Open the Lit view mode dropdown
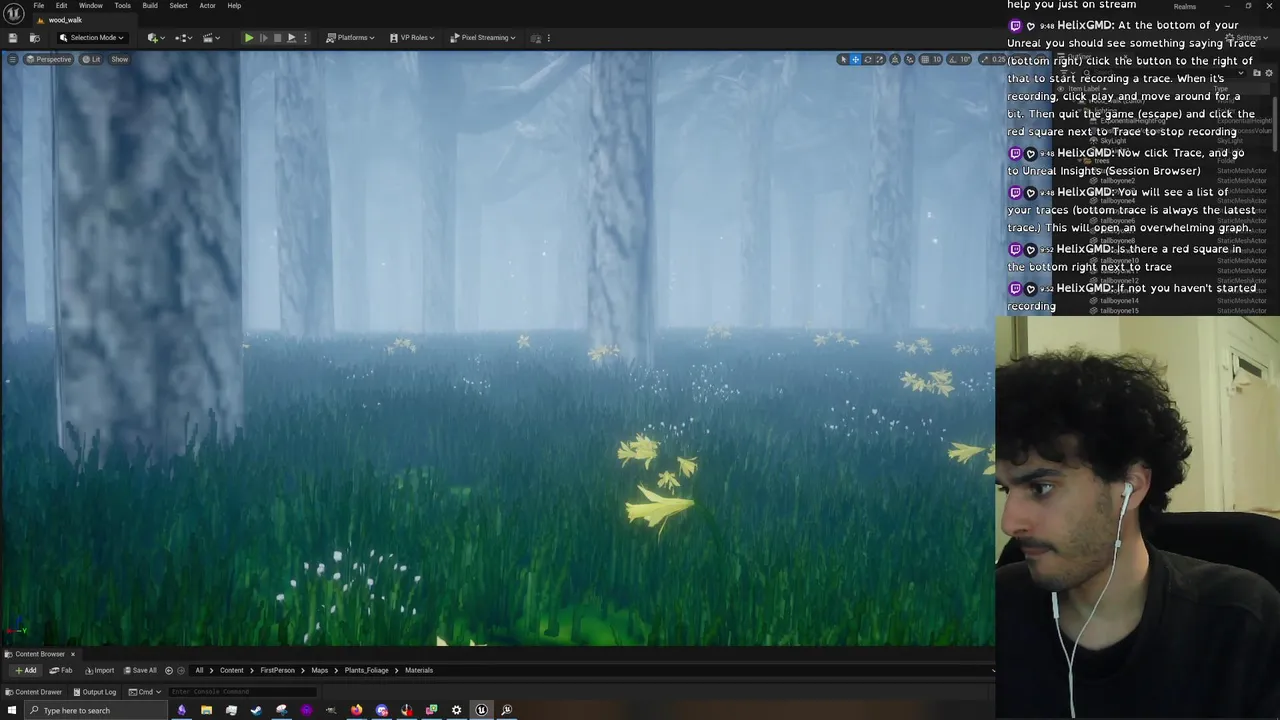Viewport: 1280px width, 720px height. 91,59
